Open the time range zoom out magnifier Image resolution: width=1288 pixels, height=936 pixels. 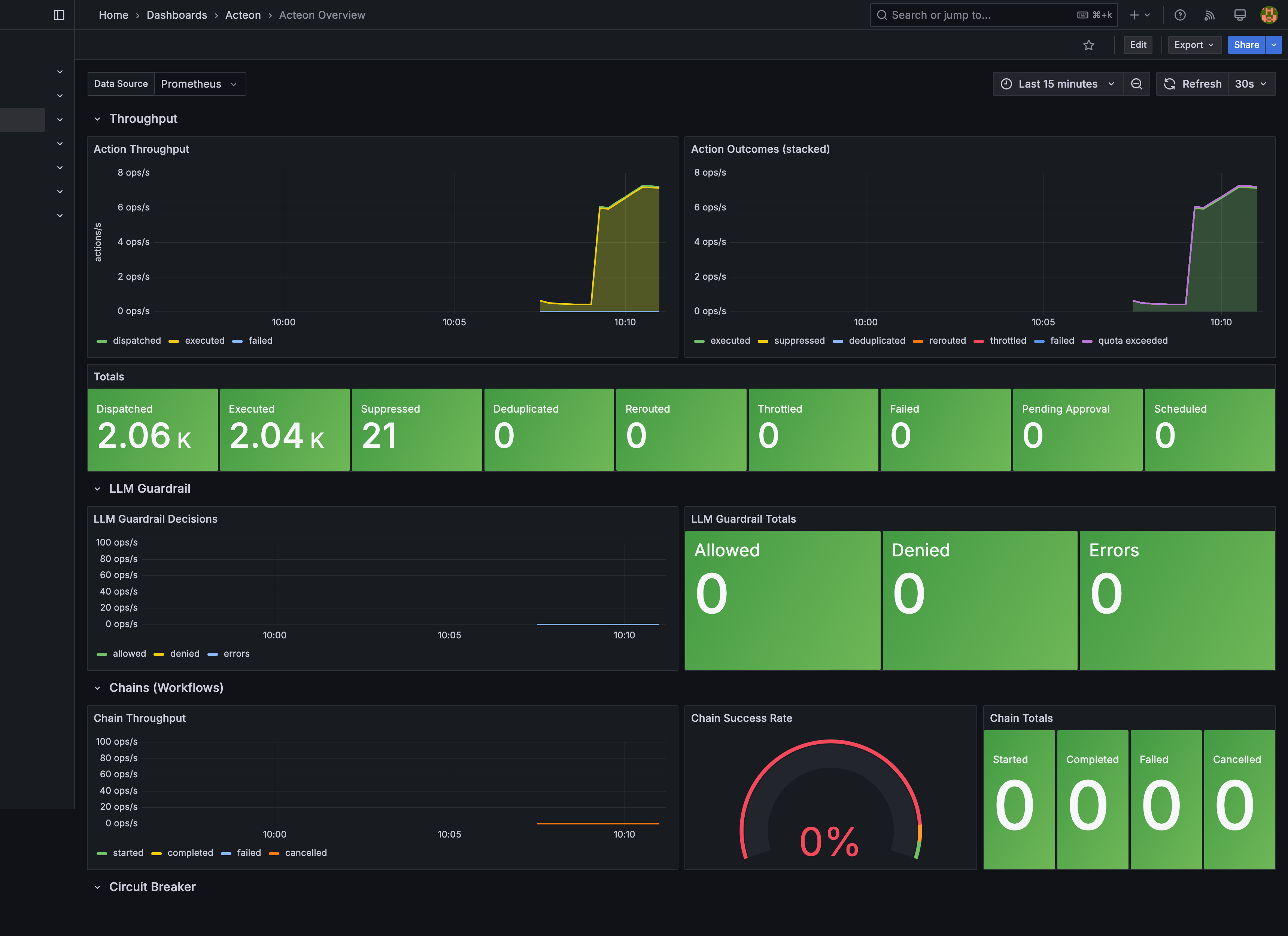[x=1137, y=83]
